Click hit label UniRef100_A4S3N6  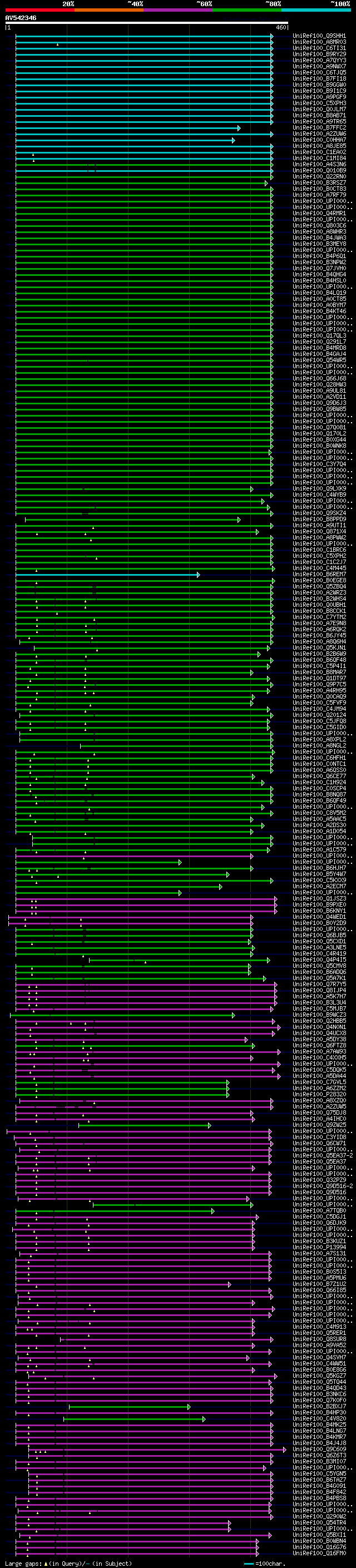pos(319,164)
